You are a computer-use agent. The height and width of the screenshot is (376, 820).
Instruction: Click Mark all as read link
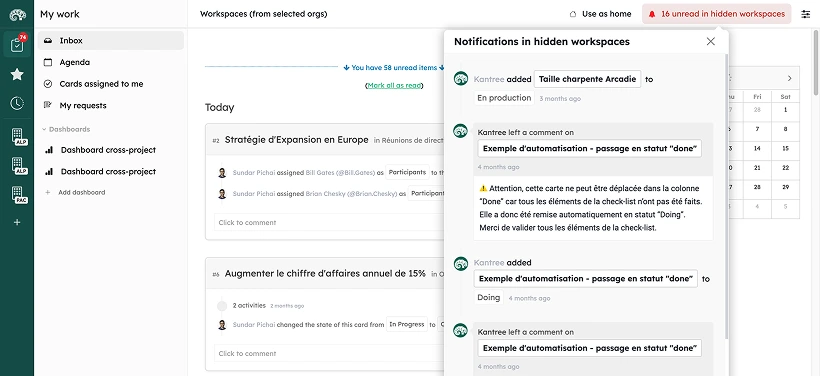394,85
